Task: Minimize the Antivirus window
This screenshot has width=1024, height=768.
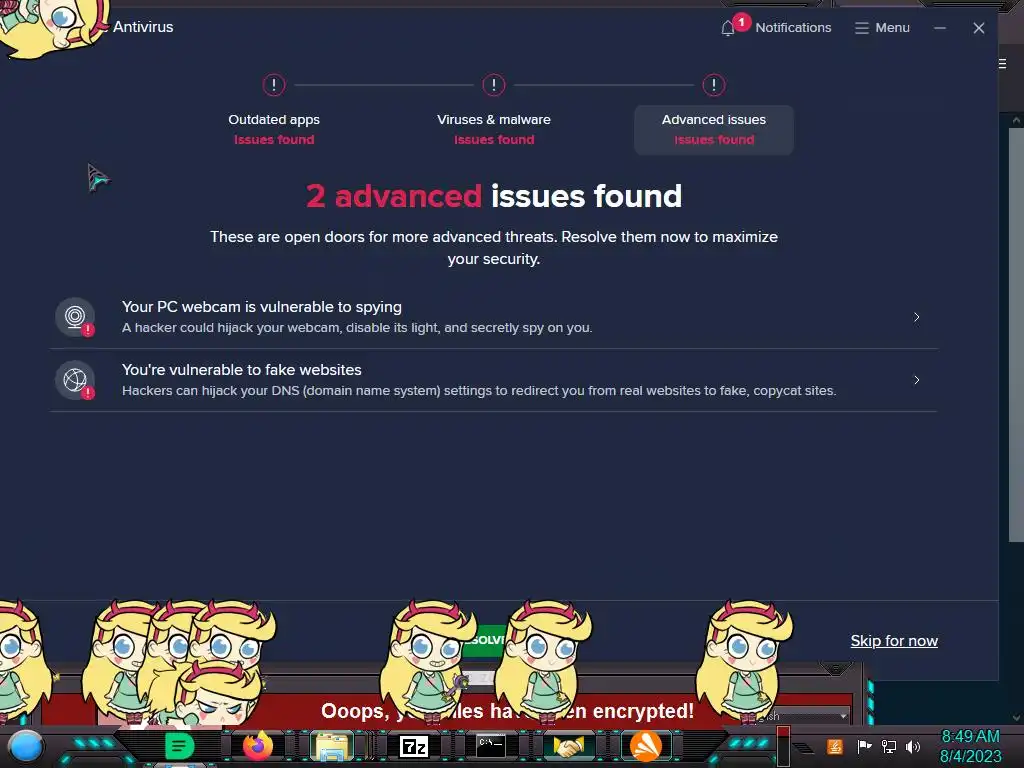Action: pos(940,28)
